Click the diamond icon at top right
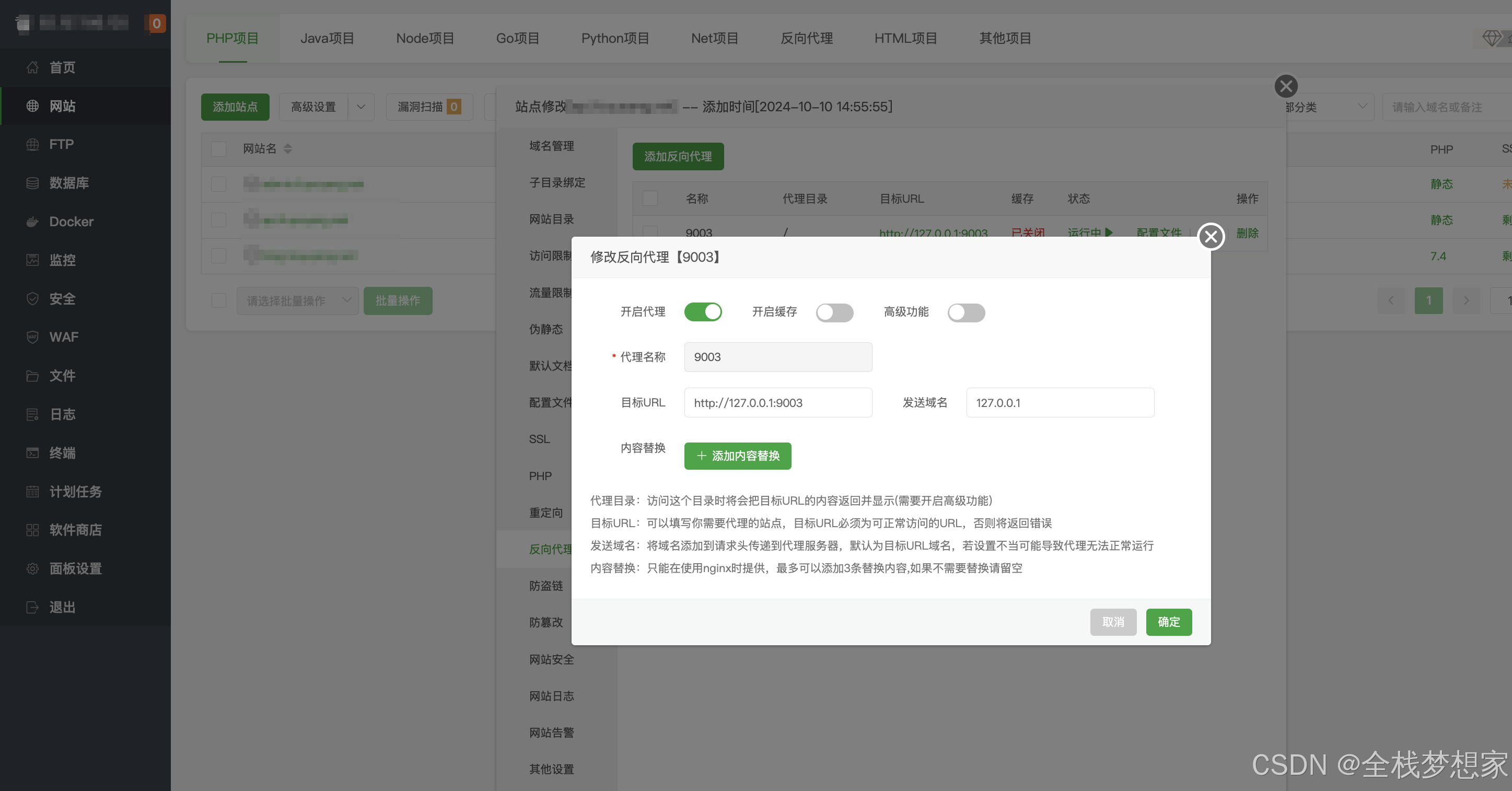 coord(1492,39)
